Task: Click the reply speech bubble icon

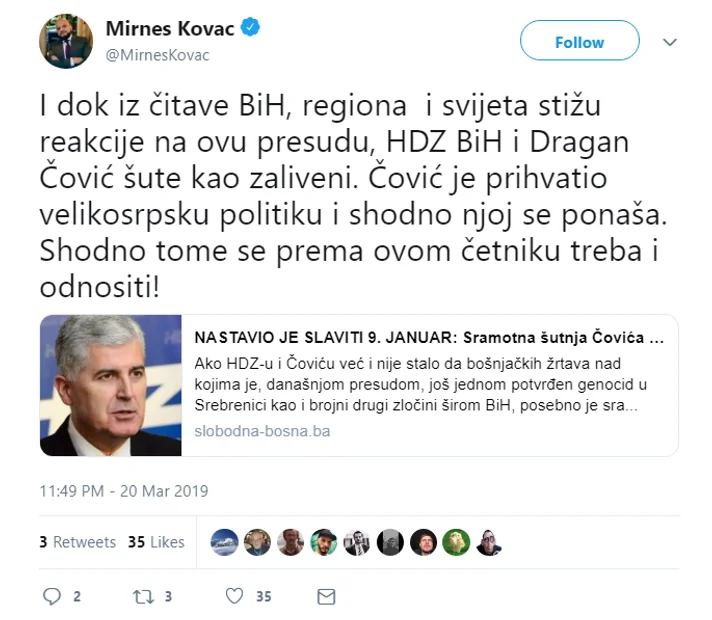Action: (51, 596)
